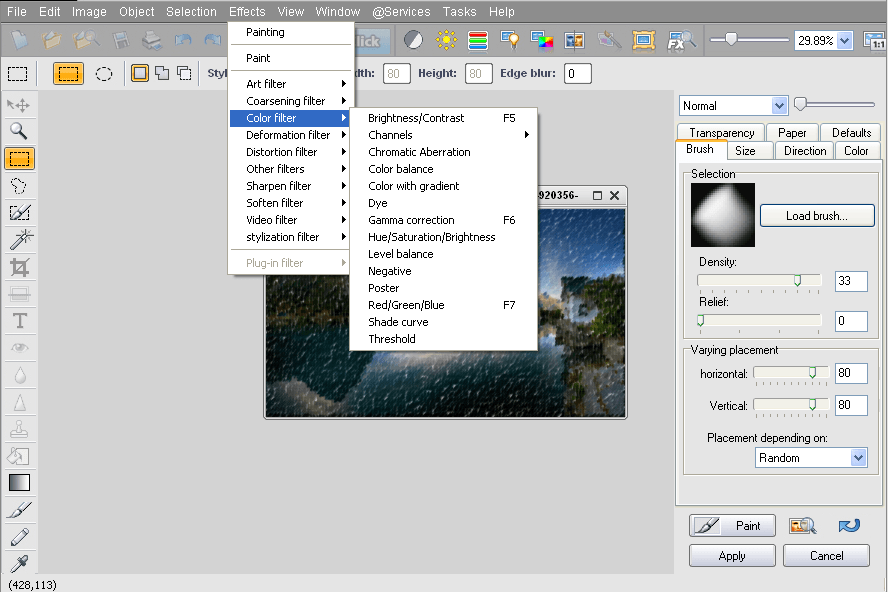Select the Crop tool
Image resolution: width=888 pixels, height=592 pixels.
[18, 266]
